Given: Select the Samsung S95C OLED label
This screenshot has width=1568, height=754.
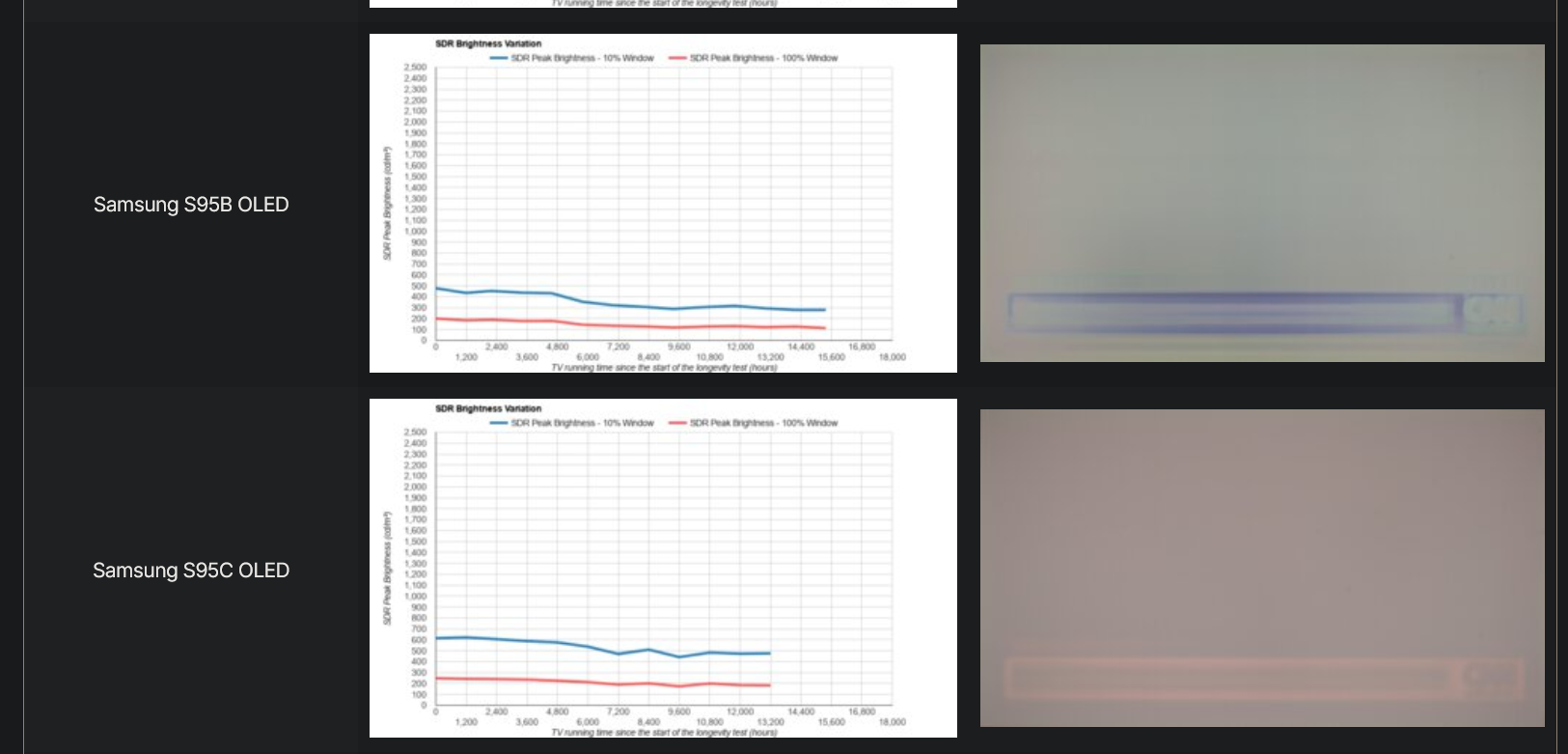Looking at the screenshot, I should [191, 571].
